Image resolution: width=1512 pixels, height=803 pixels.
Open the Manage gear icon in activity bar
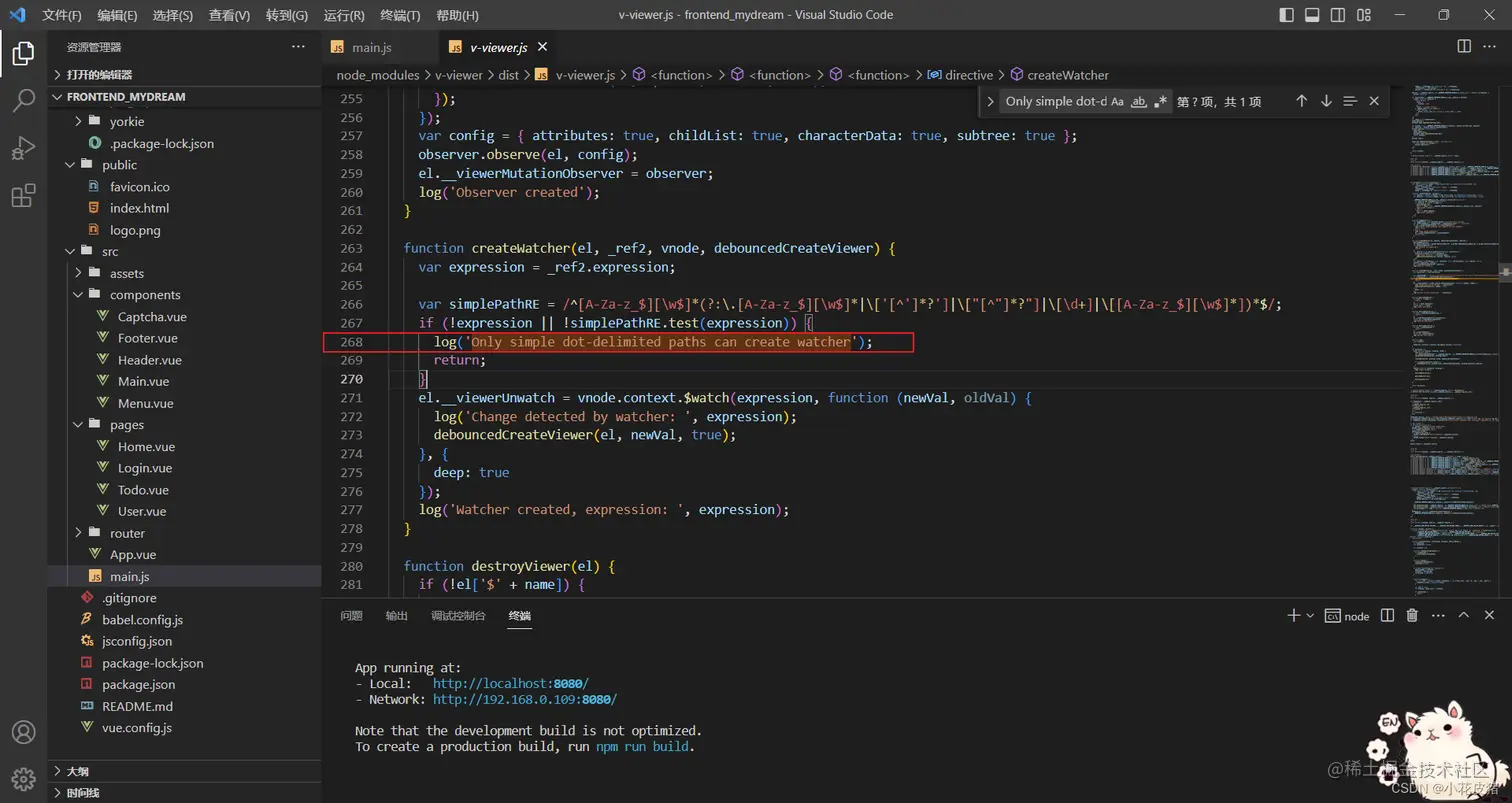(23, 778)
